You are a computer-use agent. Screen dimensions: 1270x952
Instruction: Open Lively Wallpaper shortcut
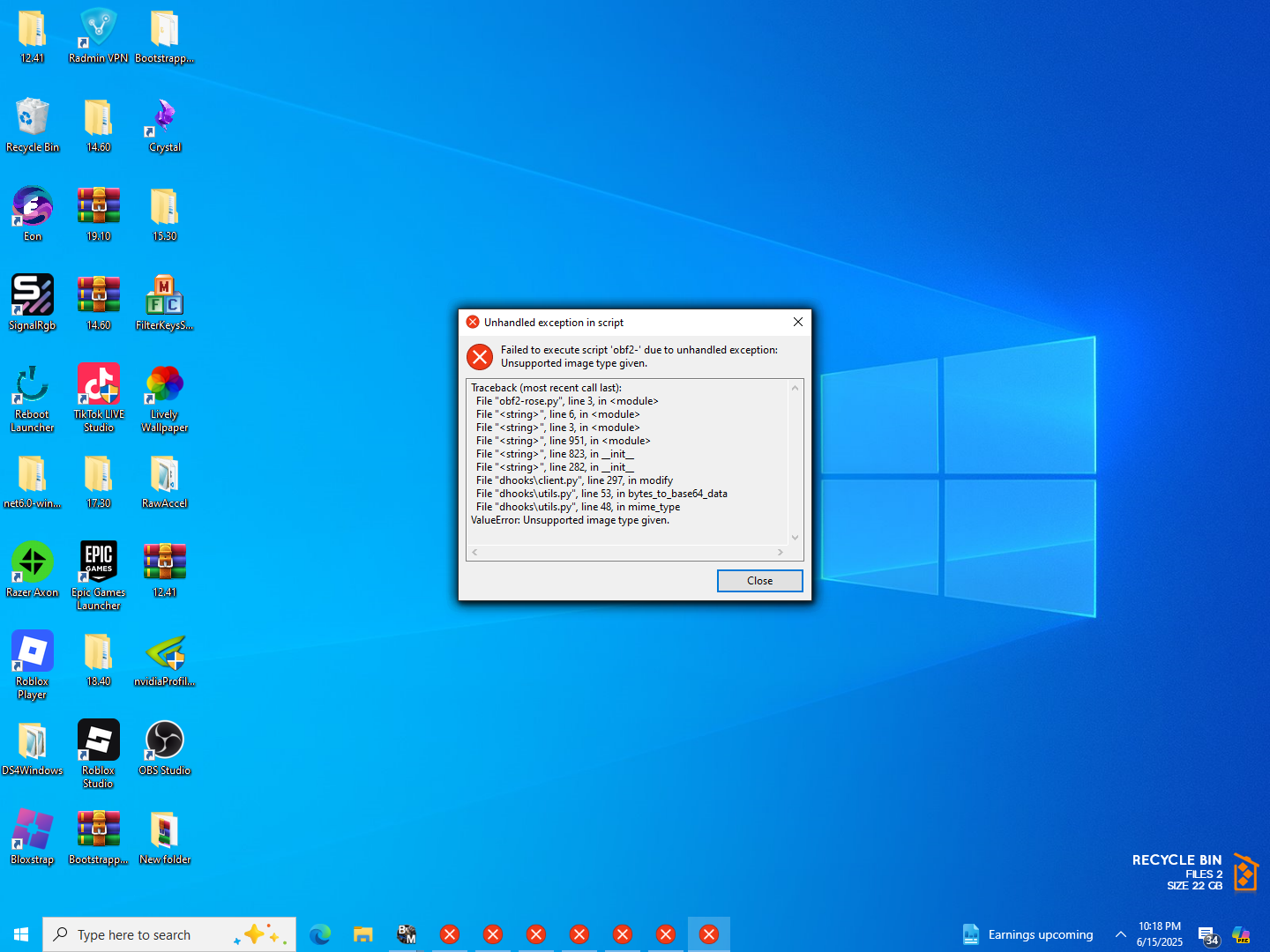[x=165, y=385]
